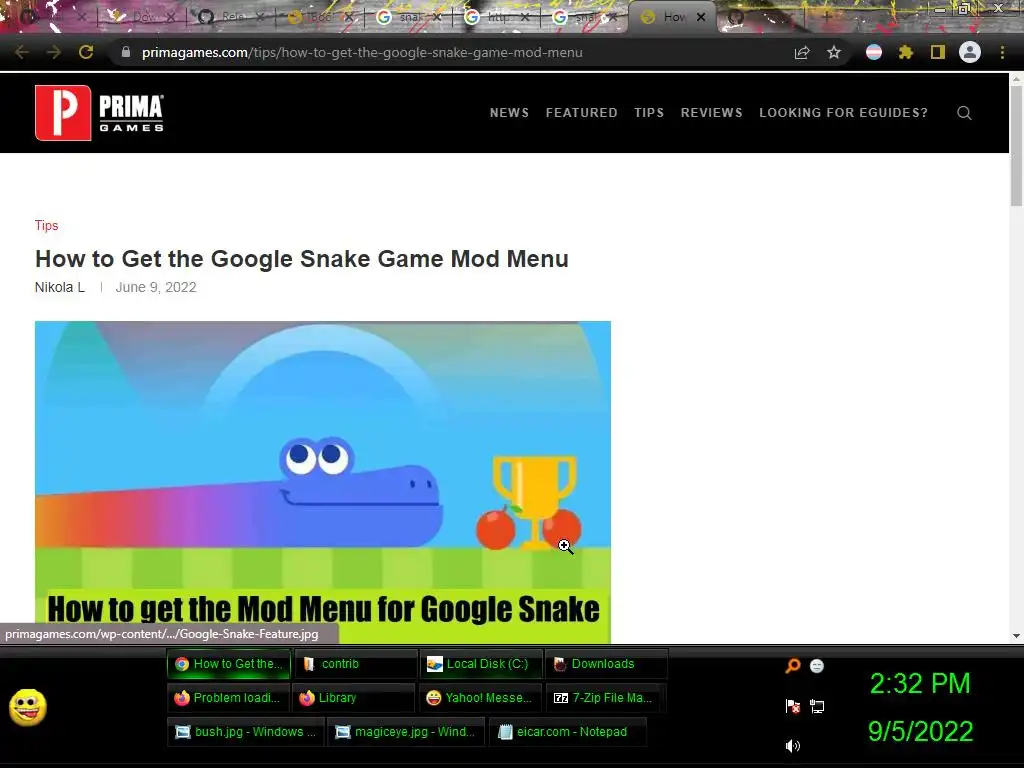The image size is (1024, 768).
Task: Go back to the previous page
Action: (22, 52)
